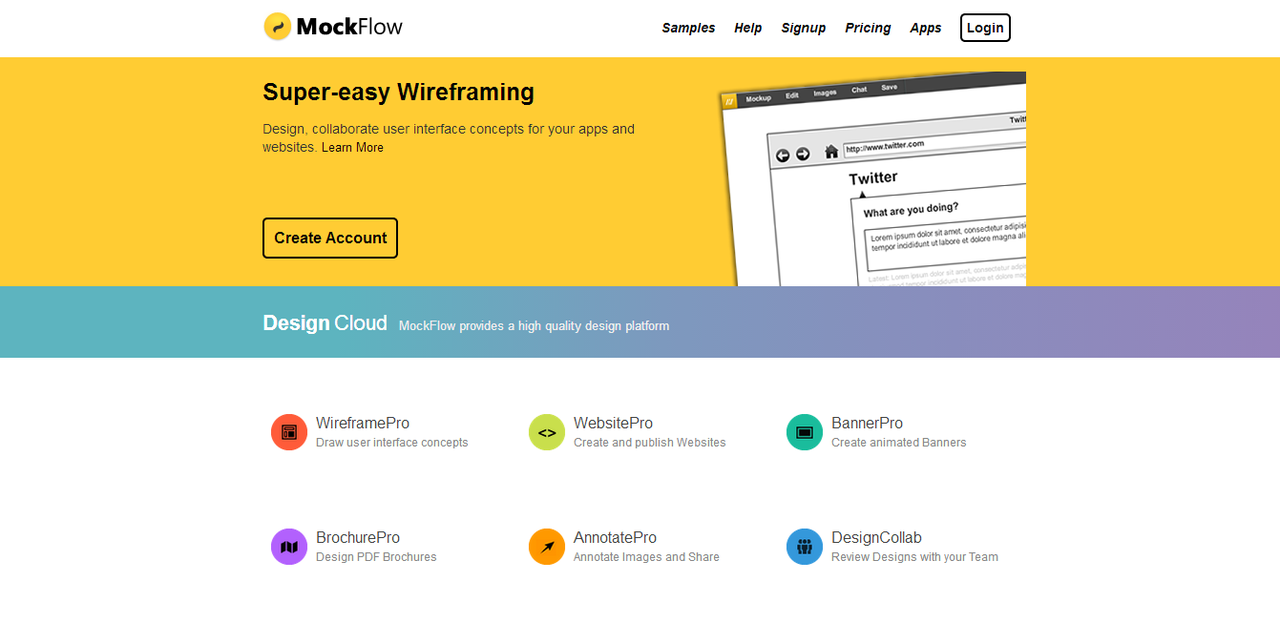
Task: Click 'MockFlow provides a high quality design platform'
Action: click(534, 326)
